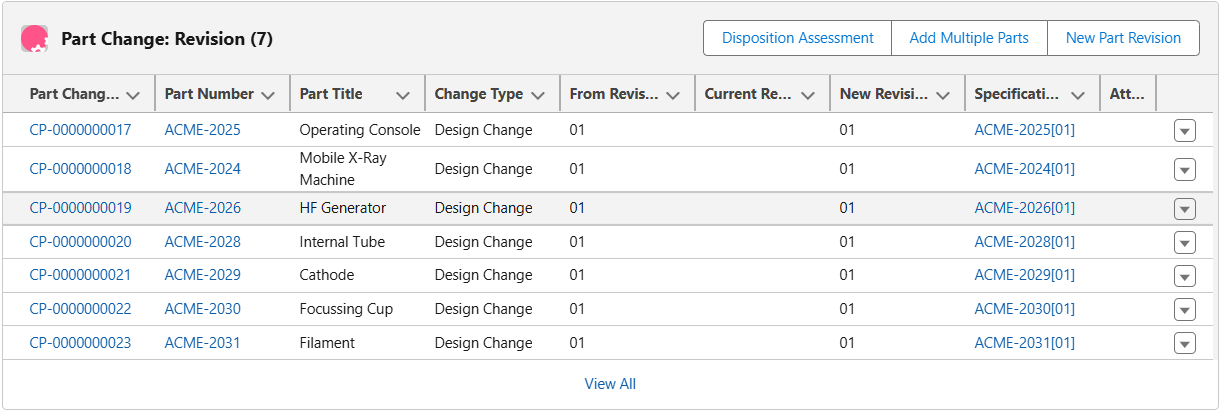Open part change record CP-0000000020

point(80,242)
